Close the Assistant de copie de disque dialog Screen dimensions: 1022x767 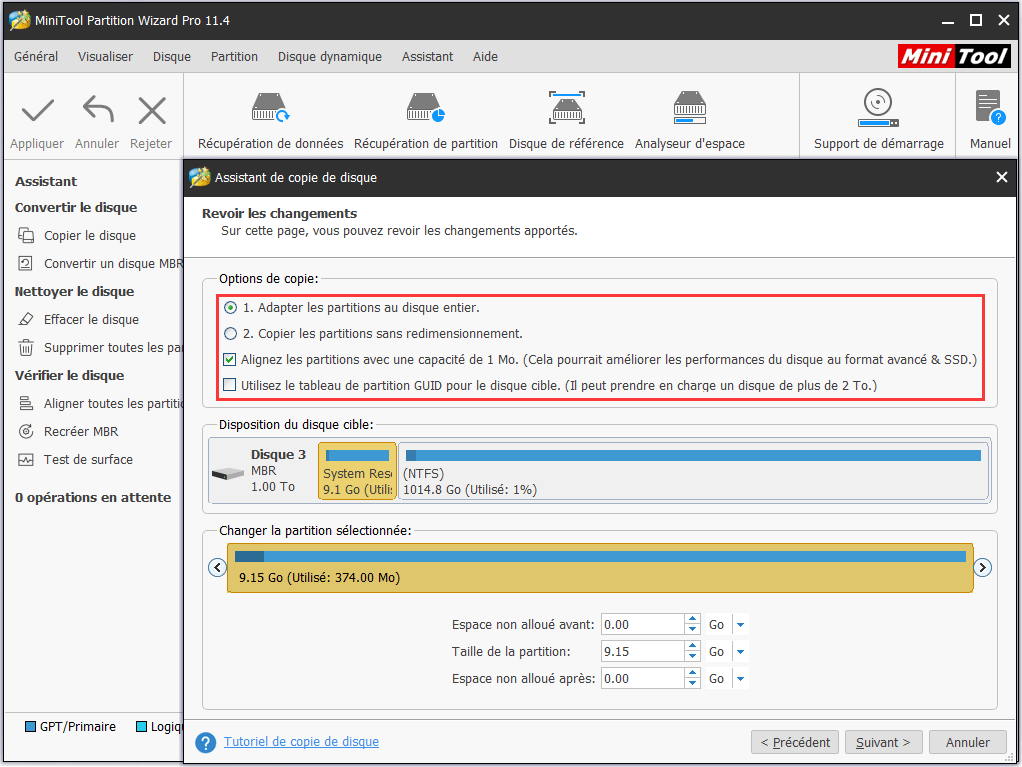click(1002, 177)
